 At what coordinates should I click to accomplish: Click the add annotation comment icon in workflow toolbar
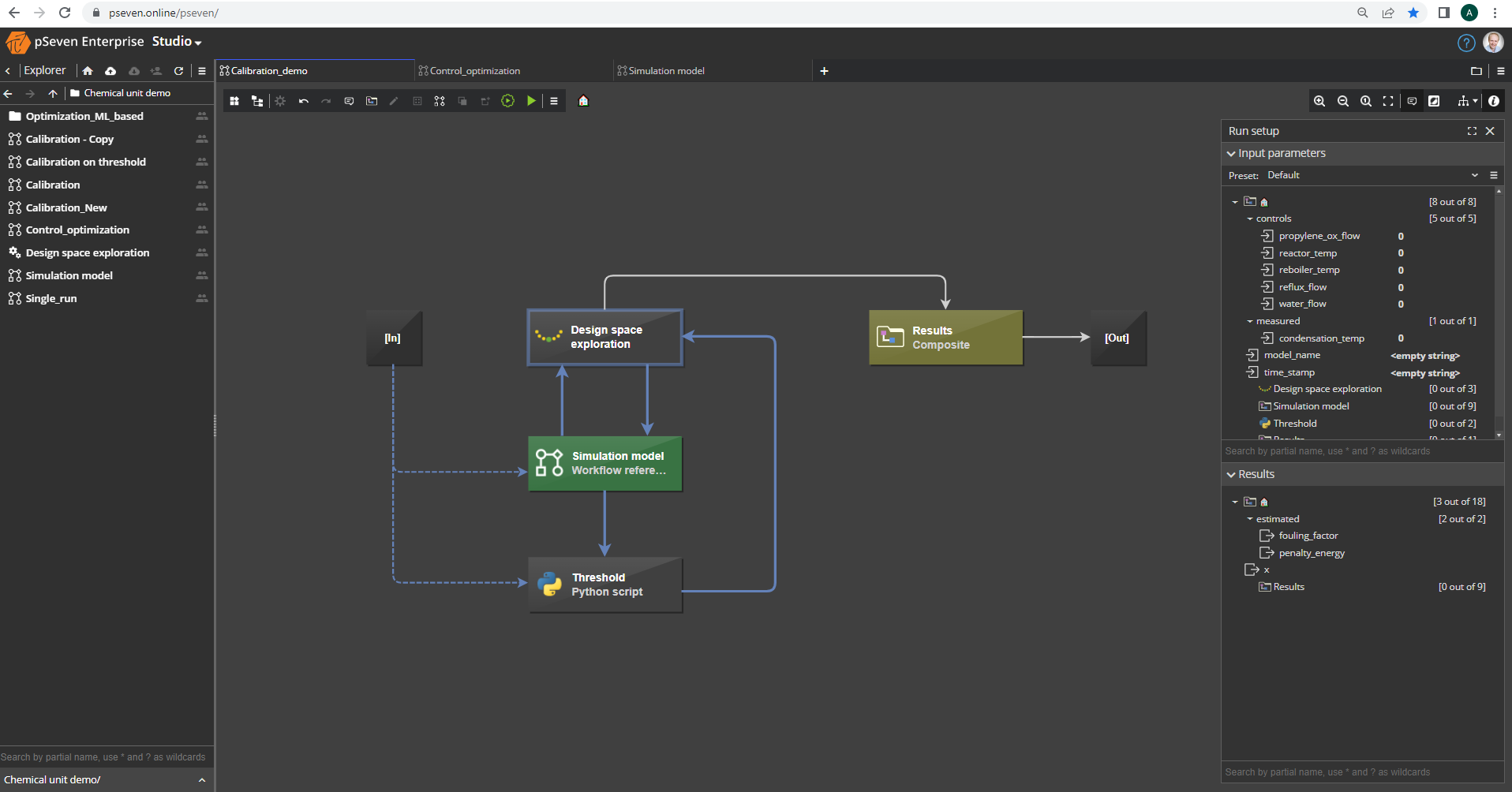point(349,101)
